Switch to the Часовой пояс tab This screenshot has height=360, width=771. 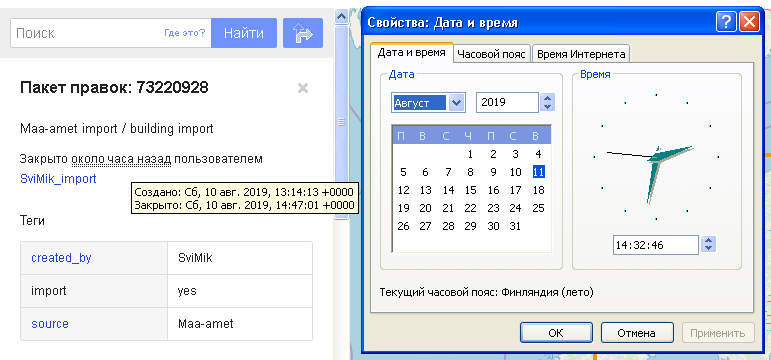click(x=492, y=54)
